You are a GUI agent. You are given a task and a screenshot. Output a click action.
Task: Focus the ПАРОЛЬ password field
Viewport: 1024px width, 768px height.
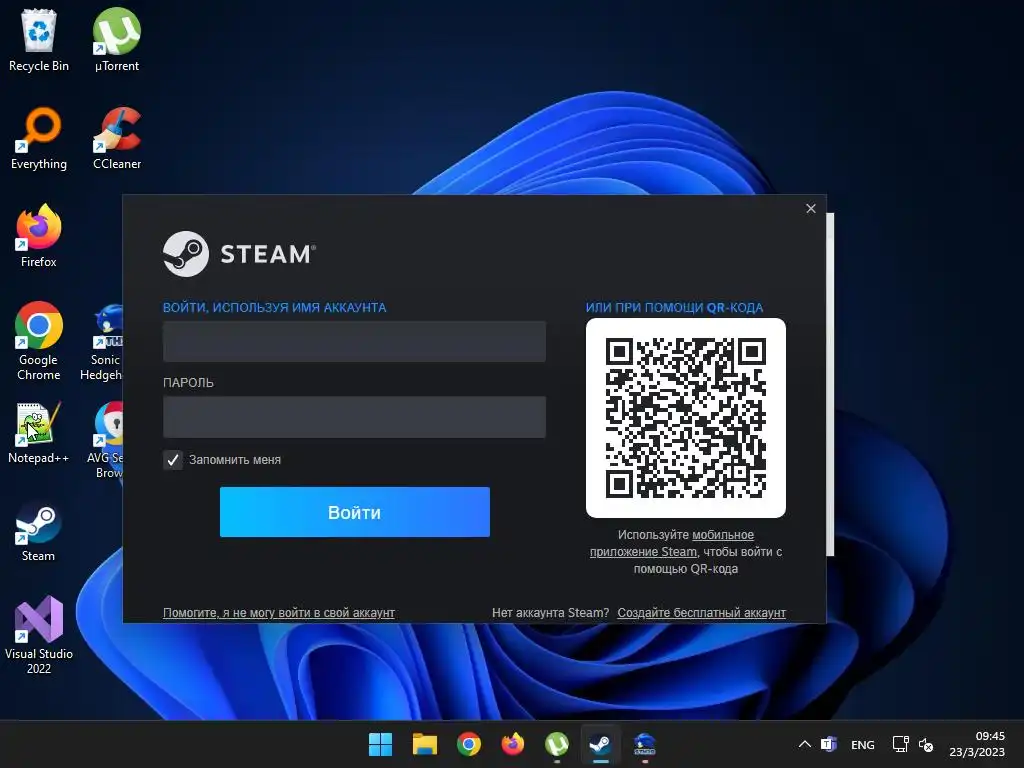(354, 417)
